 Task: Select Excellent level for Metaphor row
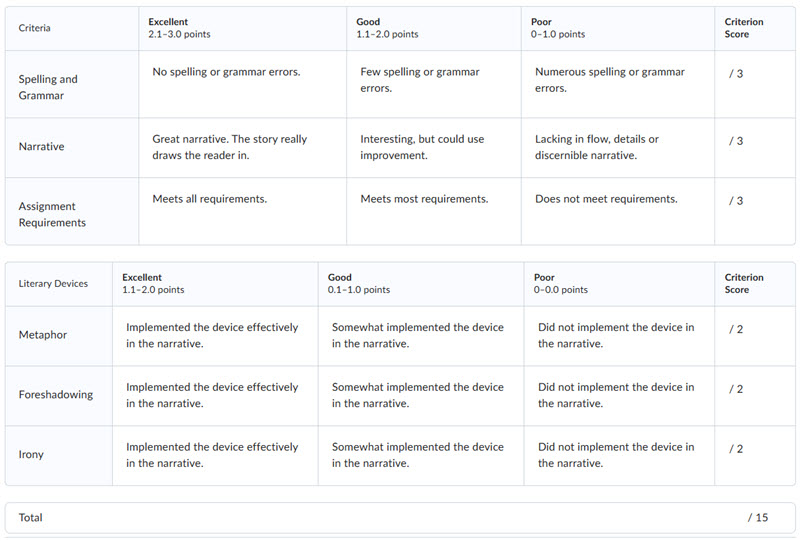click(214, 336)
